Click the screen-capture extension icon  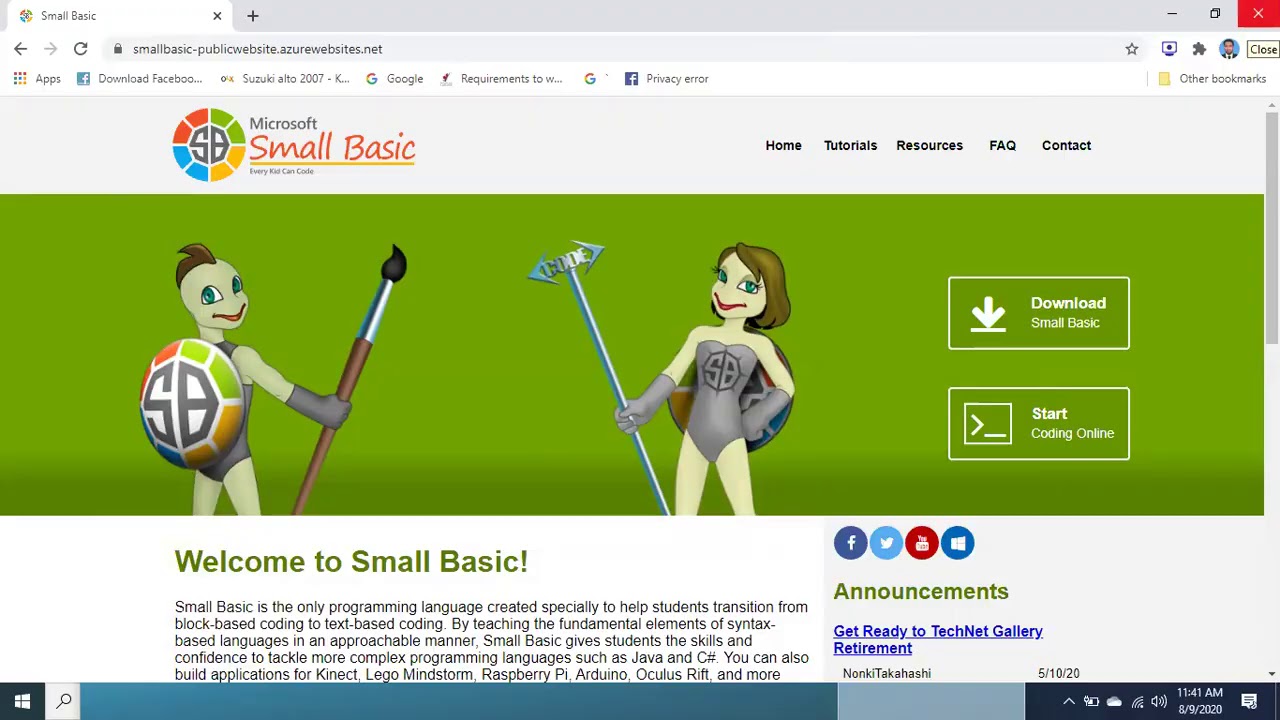point(1169,49)
